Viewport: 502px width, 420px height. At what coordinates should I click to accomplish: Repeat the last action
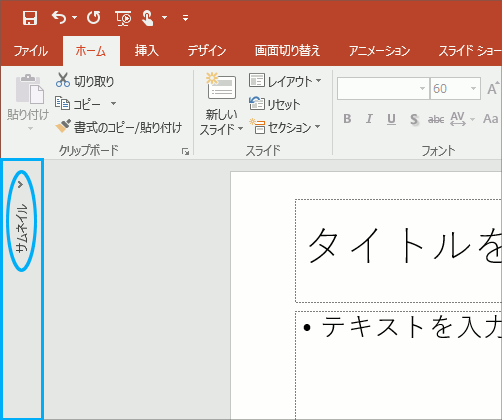[x=94, y=17]
